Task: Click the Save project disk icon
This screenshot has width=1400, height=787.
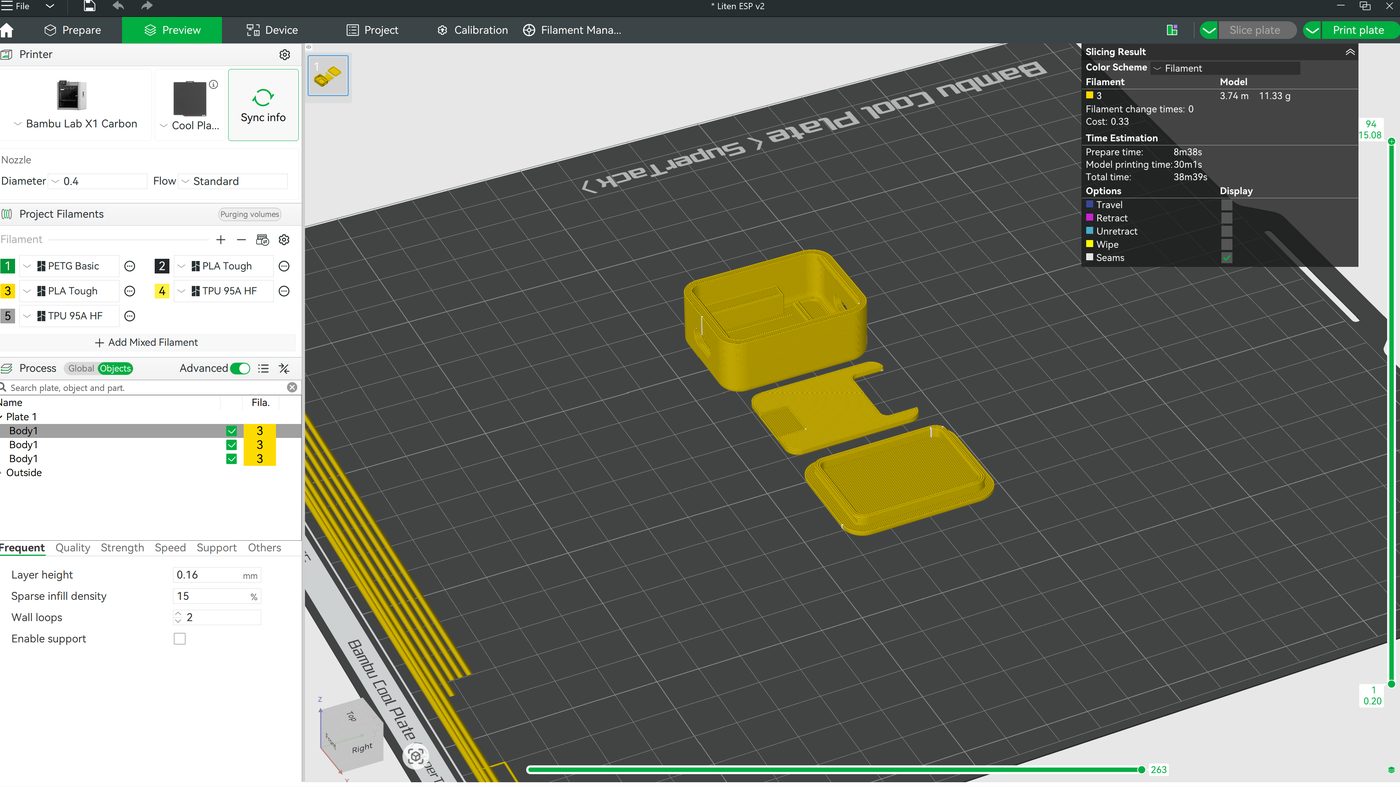Action: pyautogui.click(x=89, y=6)
